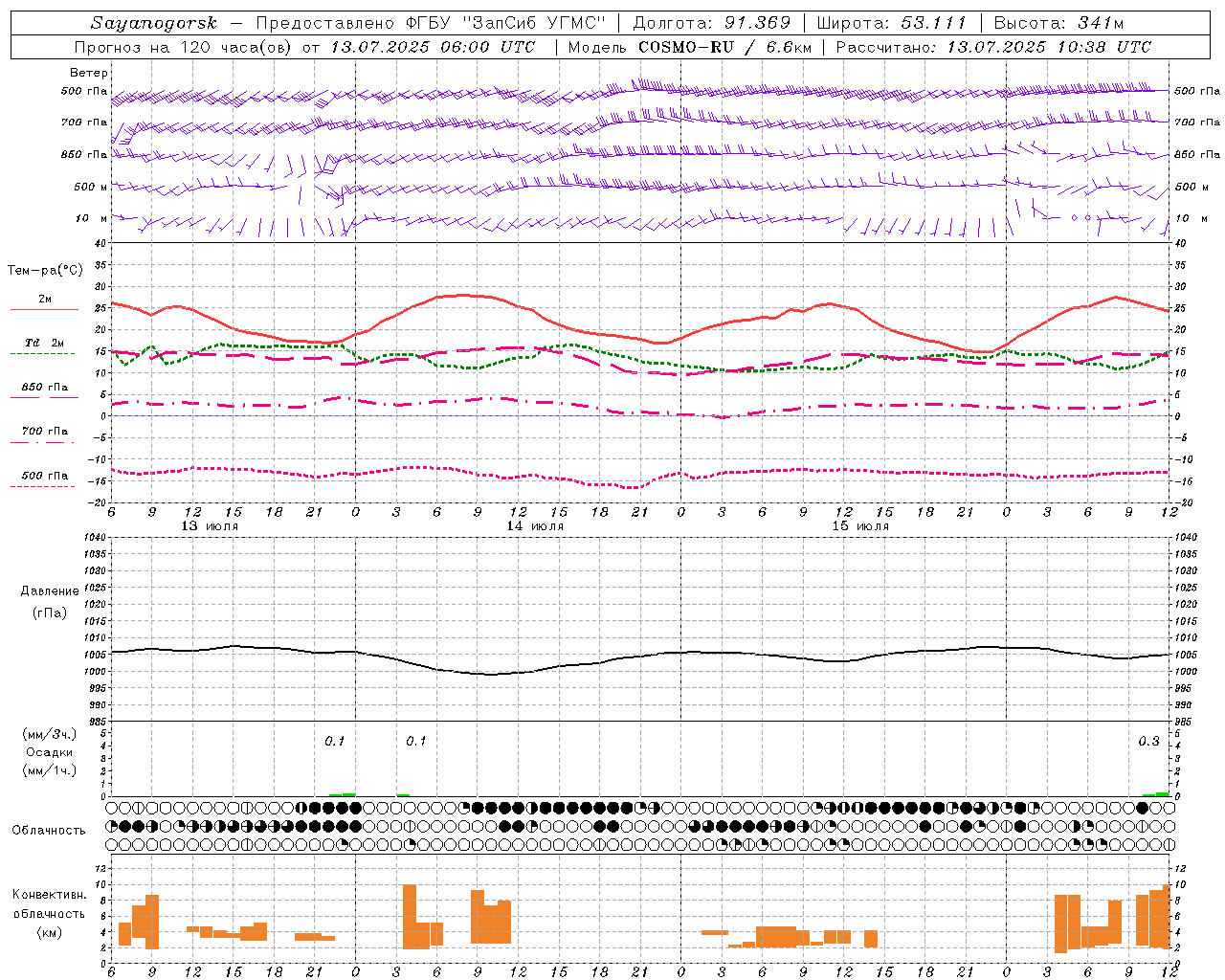This screenshot has width=1225, height=980.
Task: Click the Конвективн. облачность label
Action: point(49,904)
